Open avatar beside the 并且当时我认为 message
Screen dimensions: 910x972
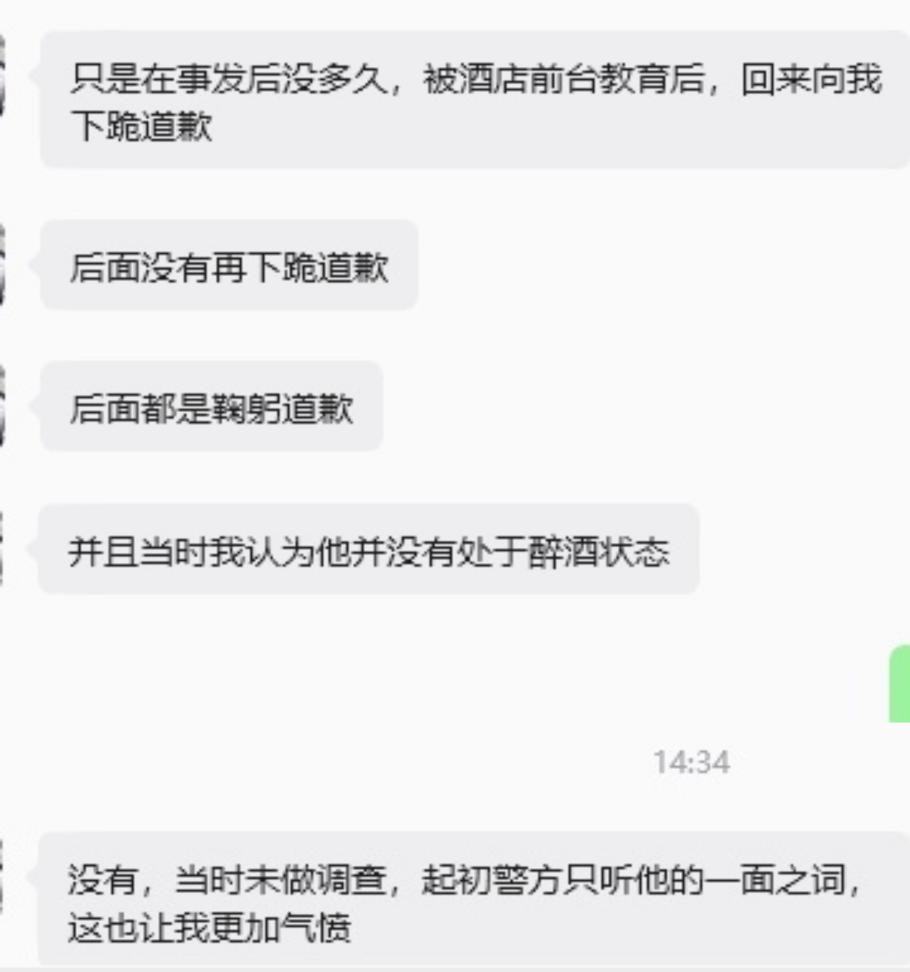click(2, 549)
